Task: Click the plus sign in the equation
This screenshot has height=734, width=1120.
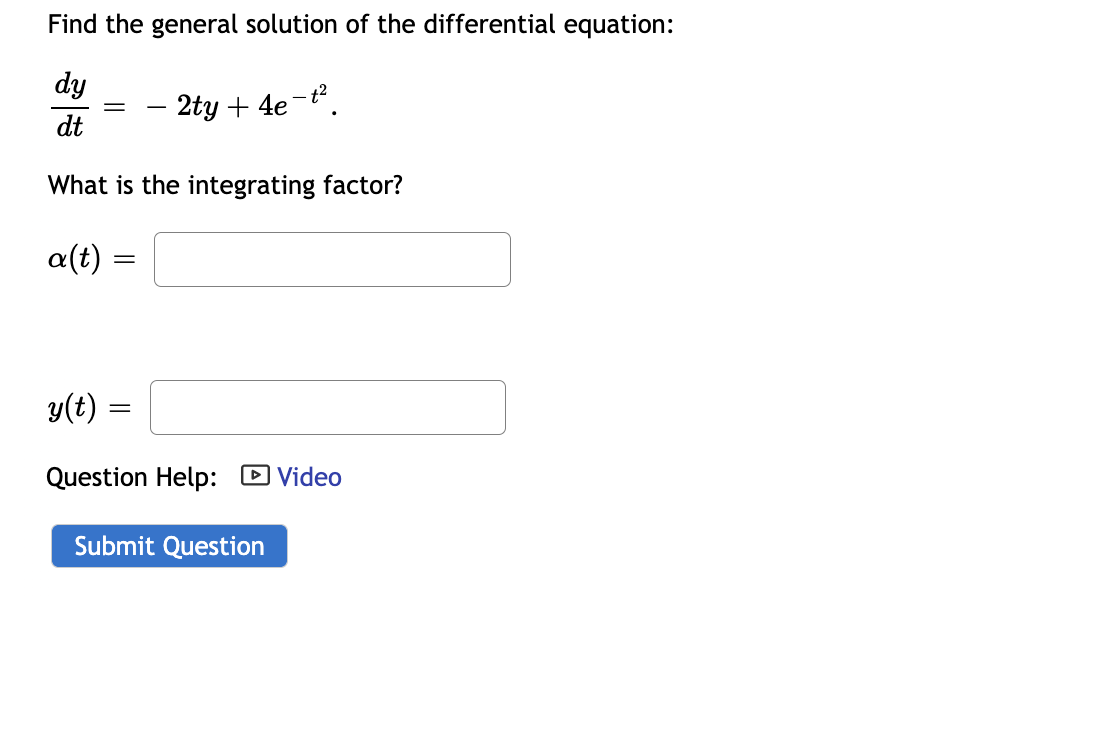Action: pyautogui.click(x=238, y=108)
